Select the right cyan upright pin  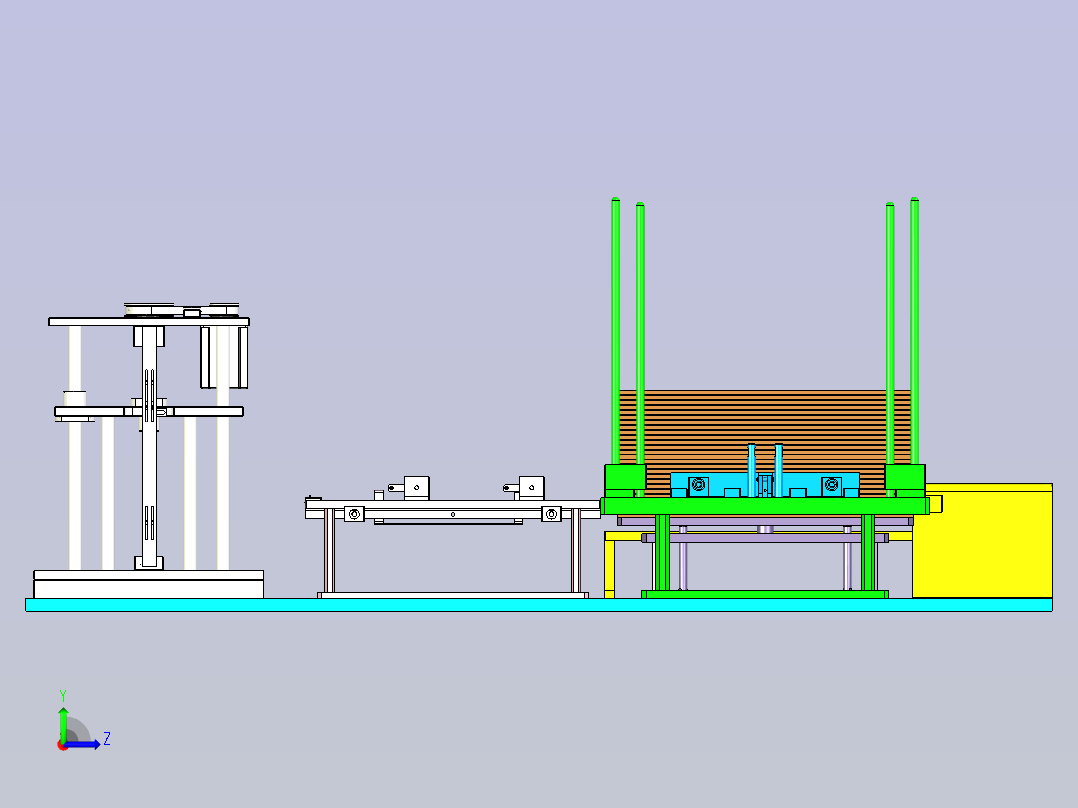[778, 469]
